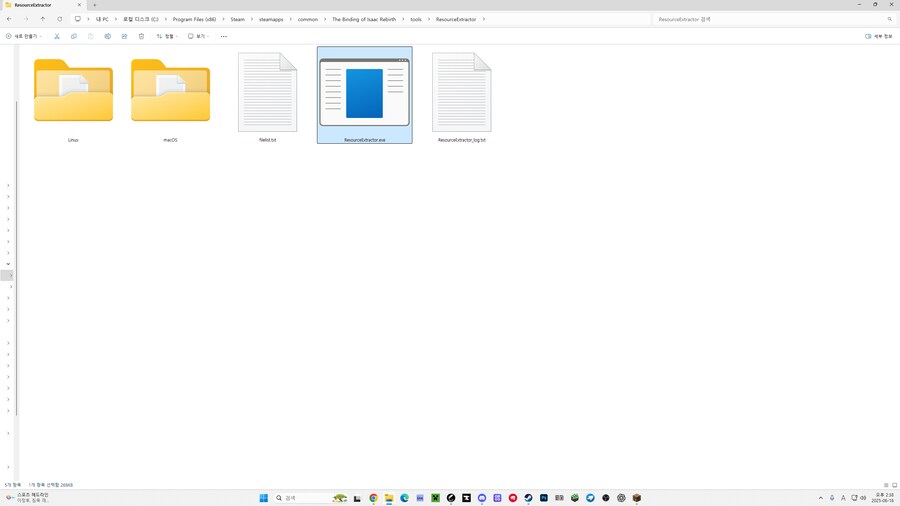Screen dimensions: 900x506
Task: Open Google Chrome from the taskbar
Action: [373, 498]
